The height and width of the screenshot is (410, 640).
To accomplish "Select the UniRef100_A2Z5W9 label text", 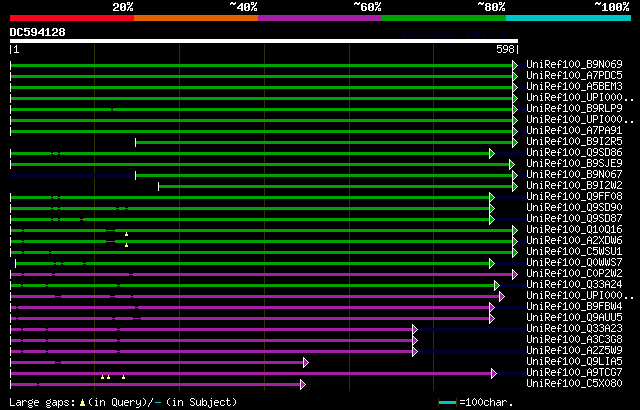I will 574,351.
